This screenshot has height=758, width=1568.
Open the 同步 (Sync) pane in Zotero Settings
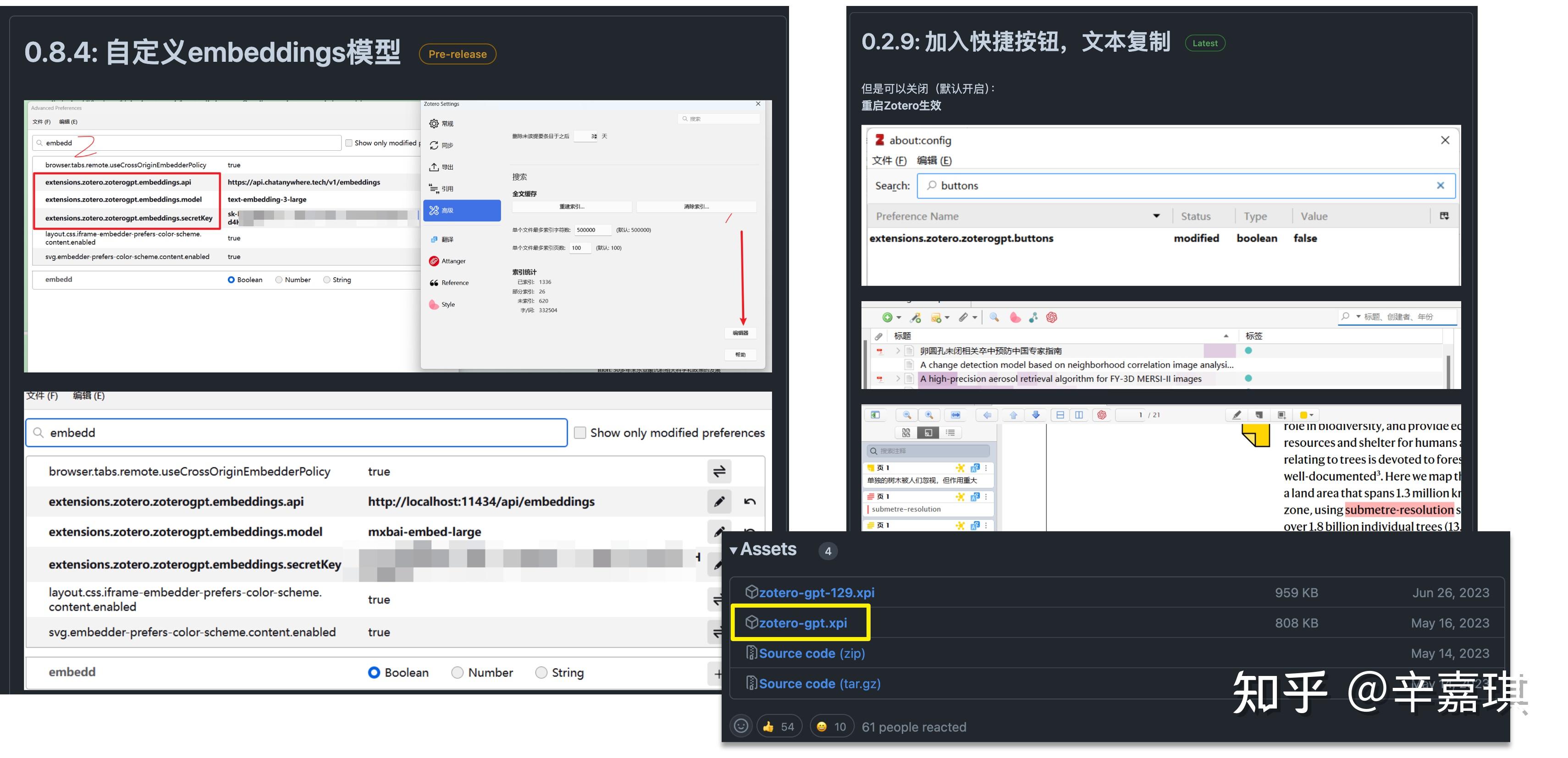442,145
